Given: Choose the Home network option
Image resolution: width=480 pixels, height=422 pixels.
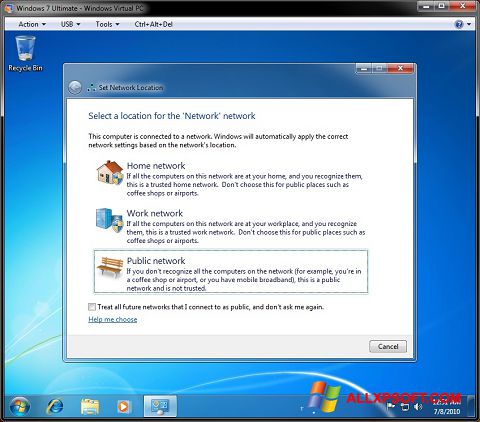Looking at the screenshot, I should [231, 179].
